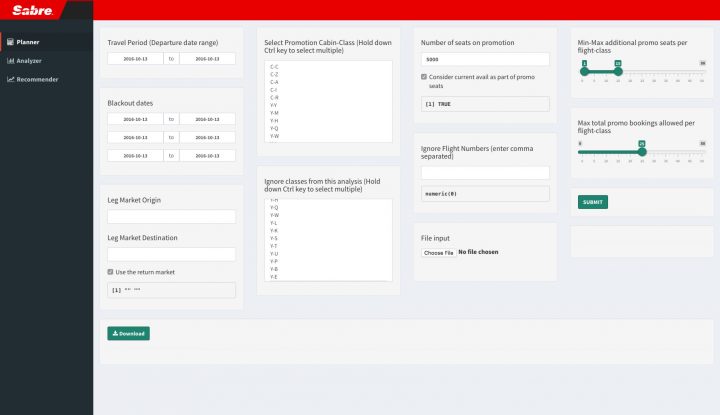The width and height of the screenshot is (720, 415).
Task: Click Choose File for file input
Action: 438,253
